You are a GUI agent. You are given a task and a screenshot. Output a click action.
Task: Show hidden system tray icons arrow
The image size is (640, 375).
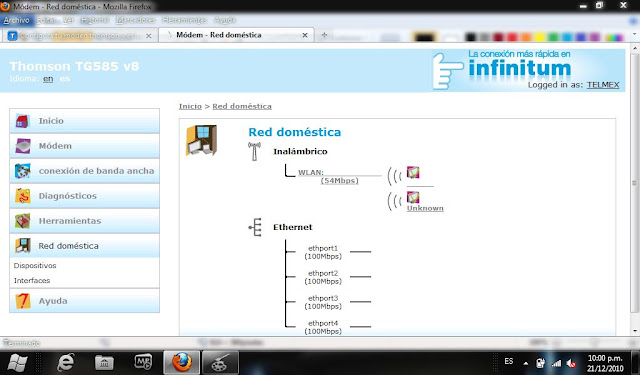pos(526,363)
